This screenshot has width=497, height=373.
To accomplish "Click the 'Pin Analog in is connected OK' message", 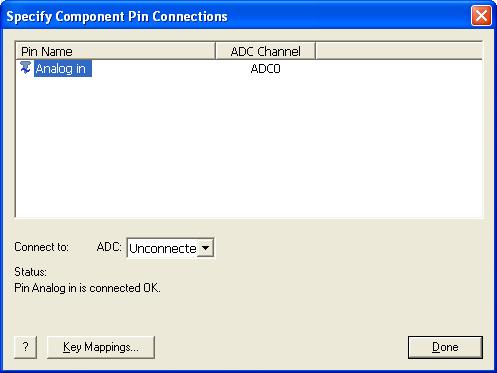I will tap(87, 288).
